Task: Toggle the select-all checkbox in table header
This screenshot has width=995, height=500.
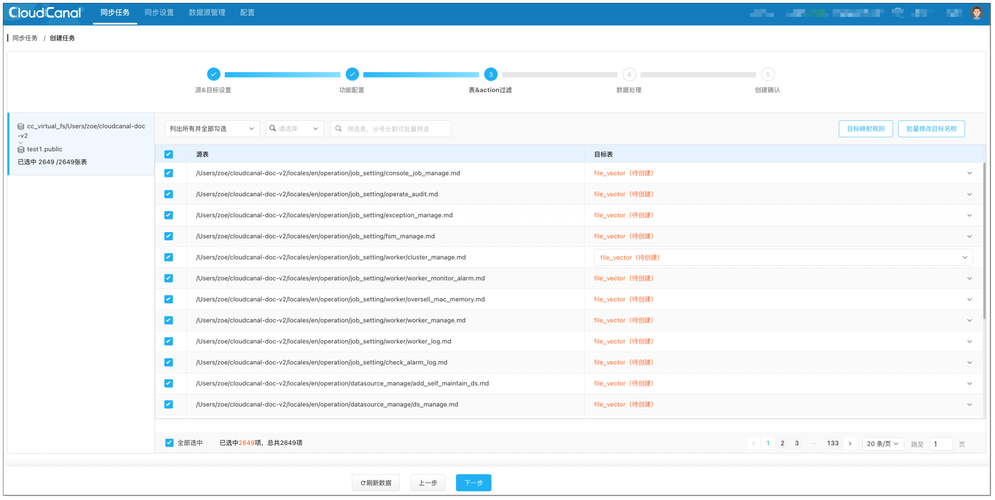Action: click(168, 154)
